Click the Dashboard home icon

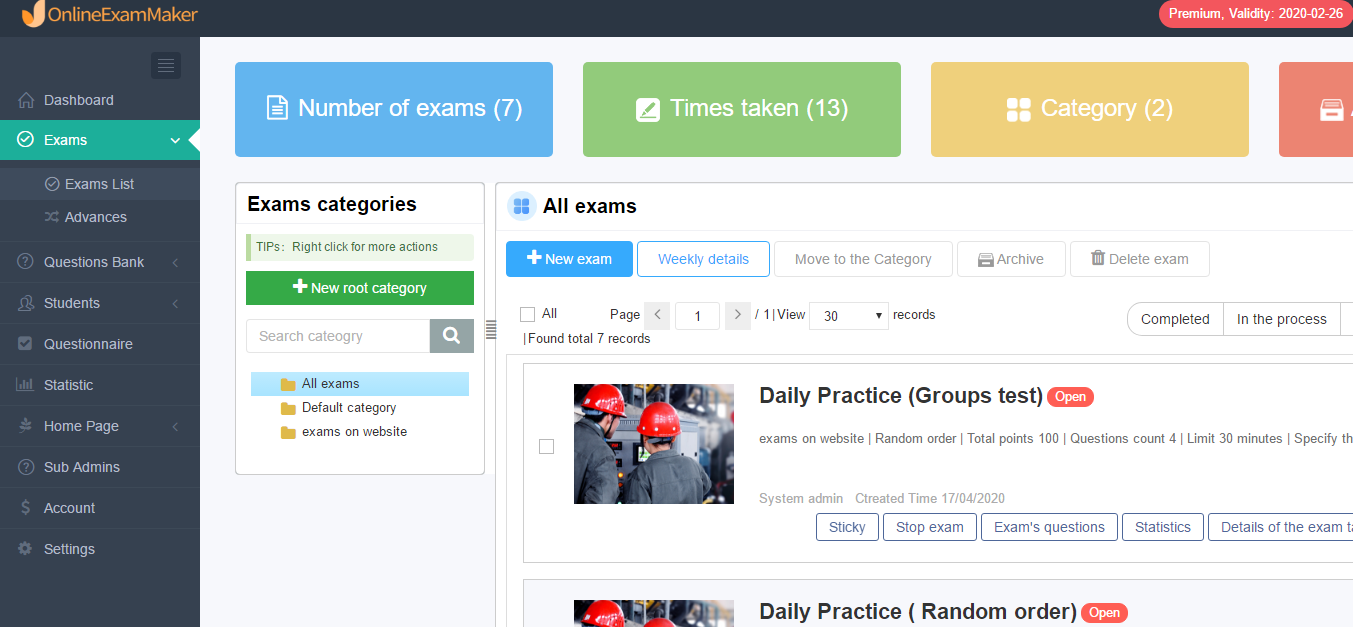[x=26, y=100]
